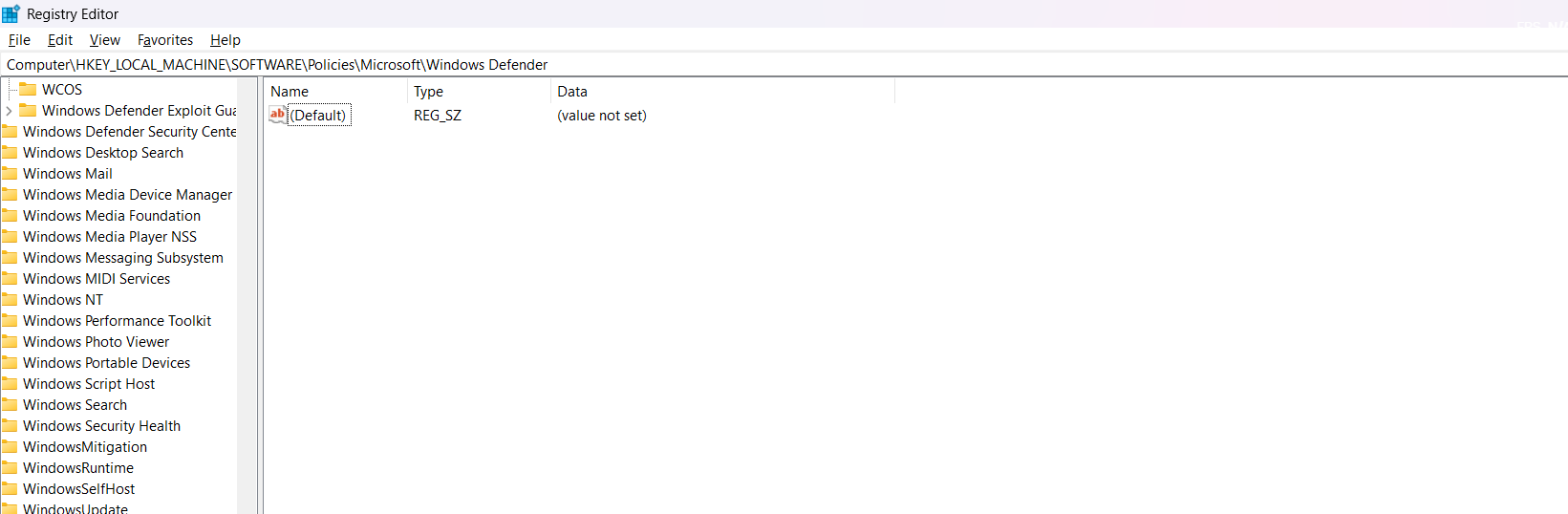This screenshot has width=1568, height=514.
Task: Select Windows Messaging Subsystem key
Action: click(x=123, y=258)
